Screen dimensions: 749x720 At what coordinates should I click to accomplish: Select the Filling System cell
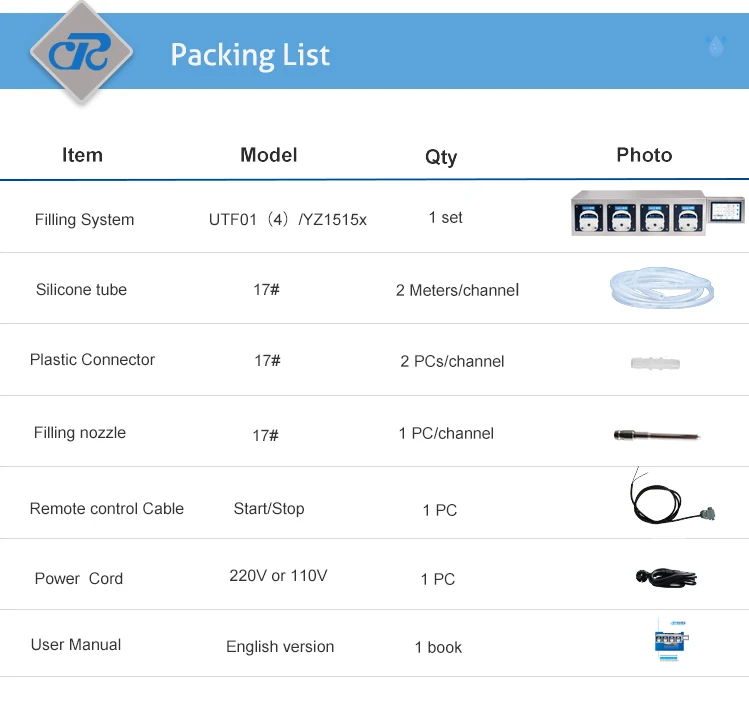[85, 220]
